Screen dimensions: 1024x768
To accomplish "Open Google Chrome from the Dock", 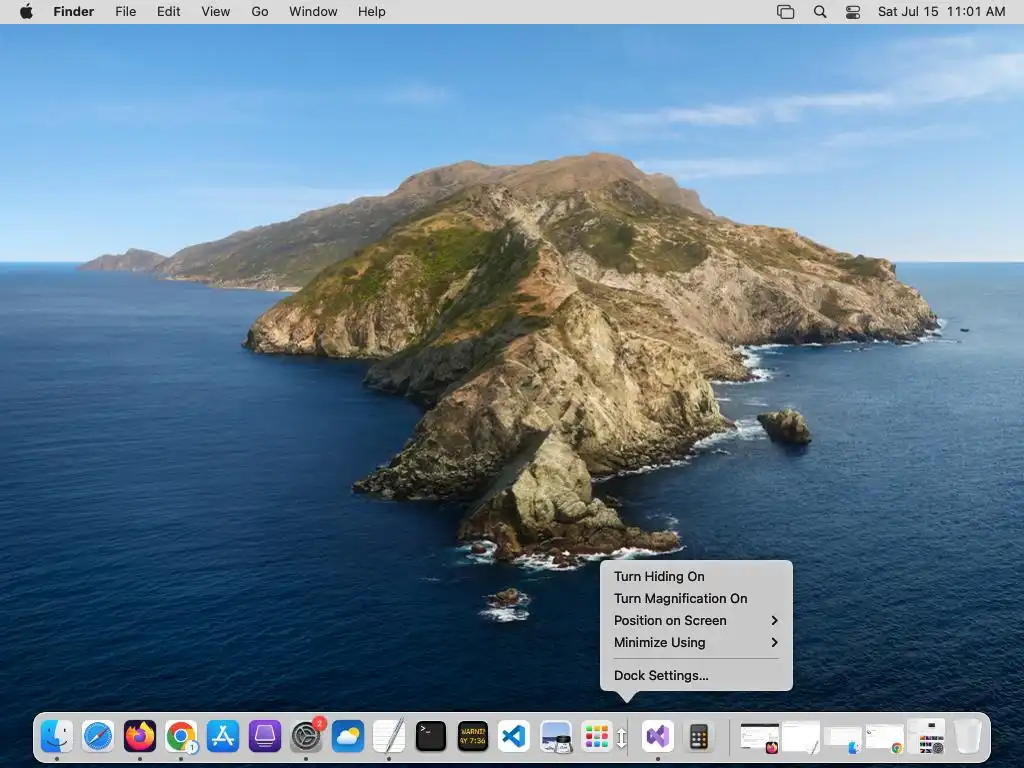I will 181,737.
